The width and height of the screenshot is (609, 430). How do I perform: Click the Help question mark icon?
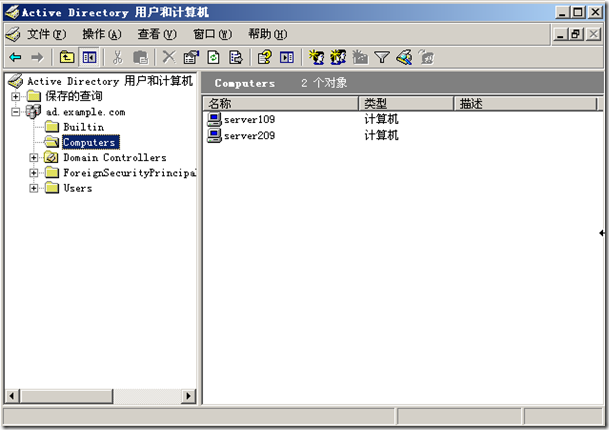click(x=265, y=57)
